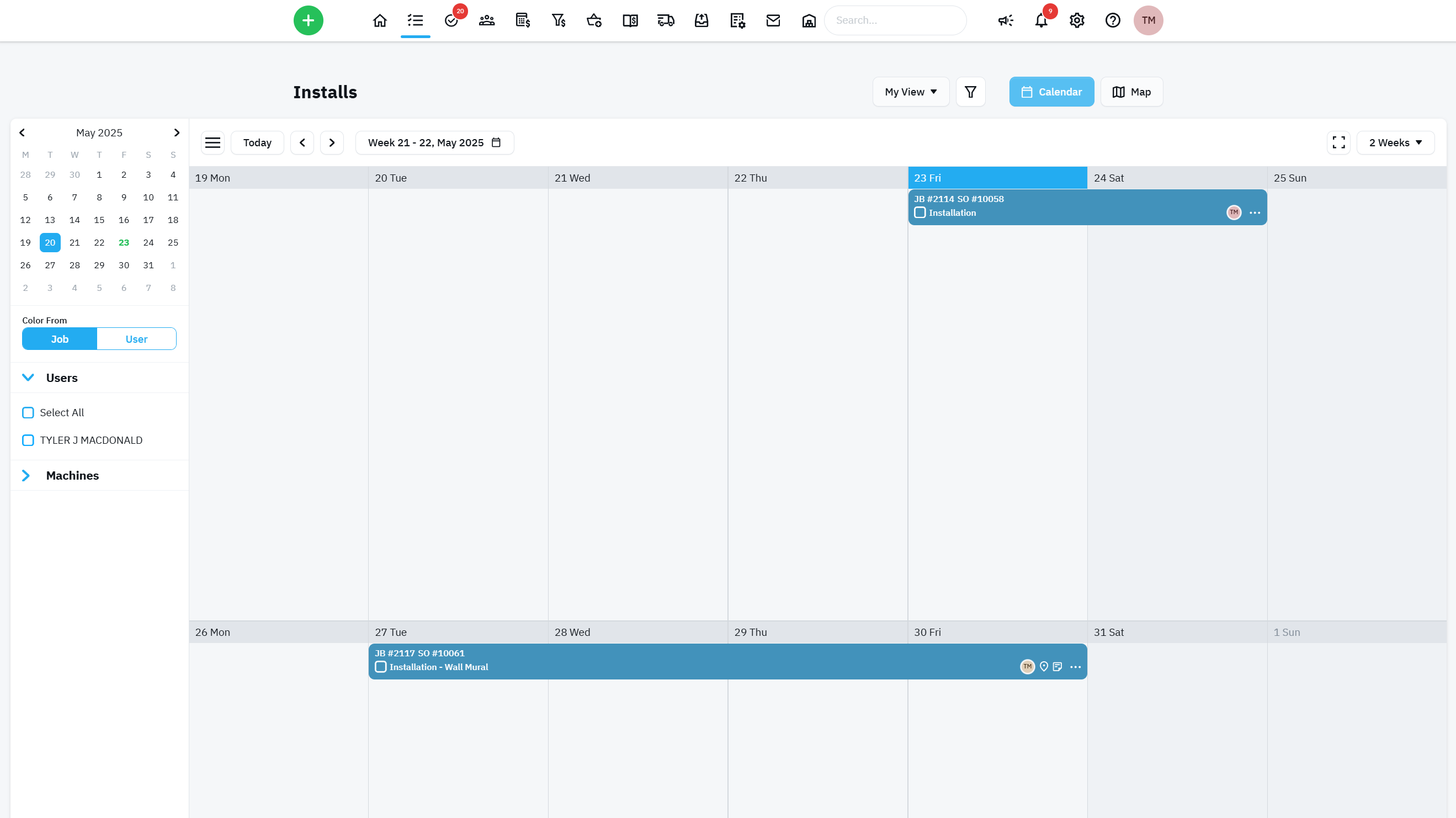Open the delivery truck icon
Image resolution: width=1456 pixels, height=818 pixels.
666,20
